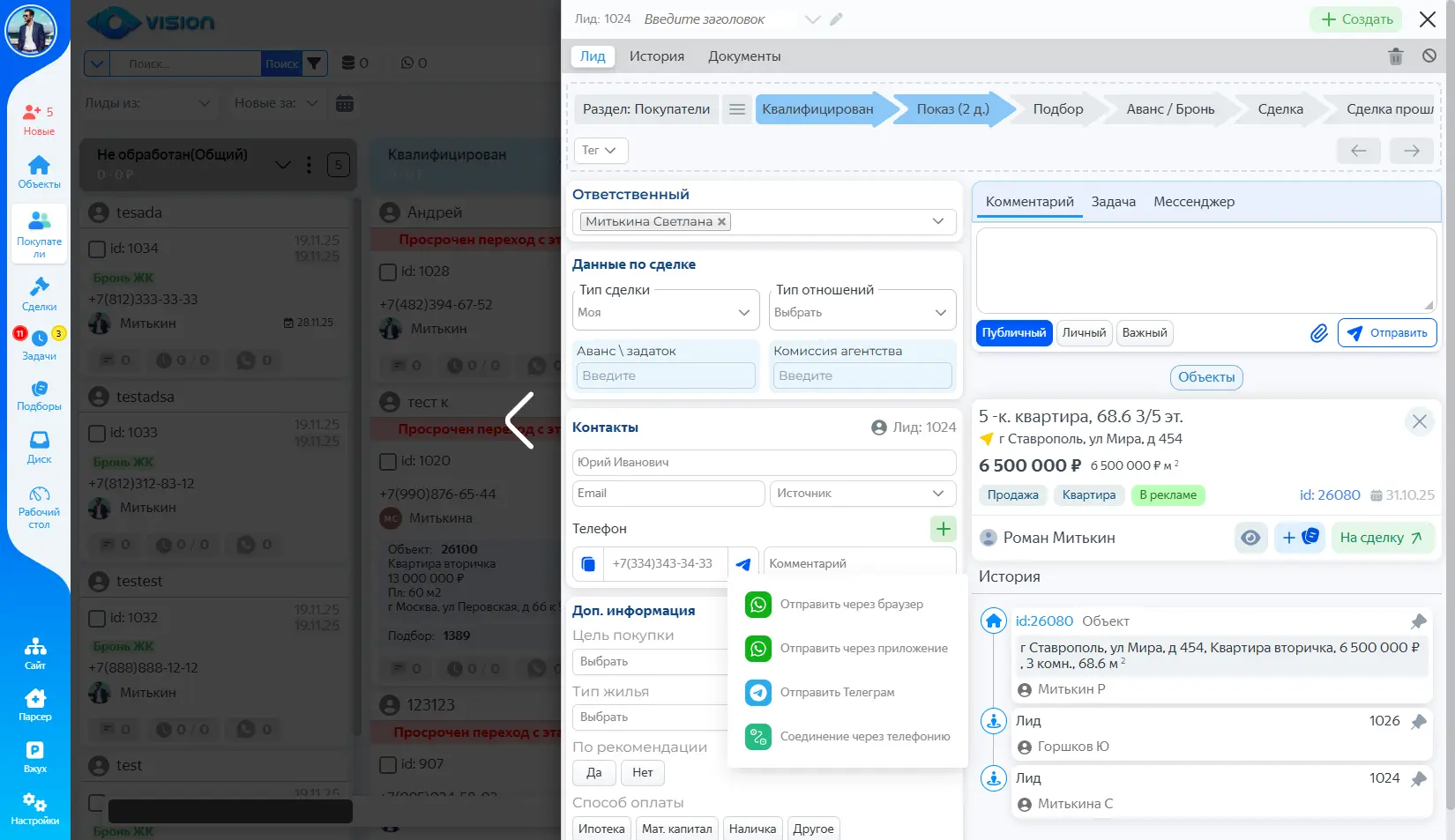Expand the Тип сделки dropdown
This screenshot has height=840, width=1455.
click(x=666, y=312)
